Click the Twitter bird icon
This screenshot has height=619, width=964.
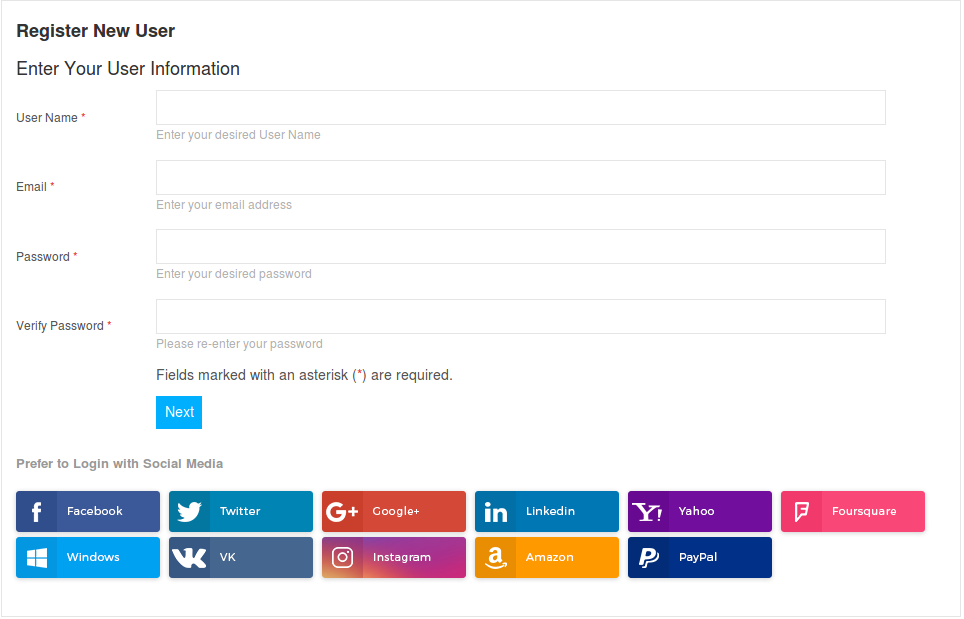click(x=189, y=512)
